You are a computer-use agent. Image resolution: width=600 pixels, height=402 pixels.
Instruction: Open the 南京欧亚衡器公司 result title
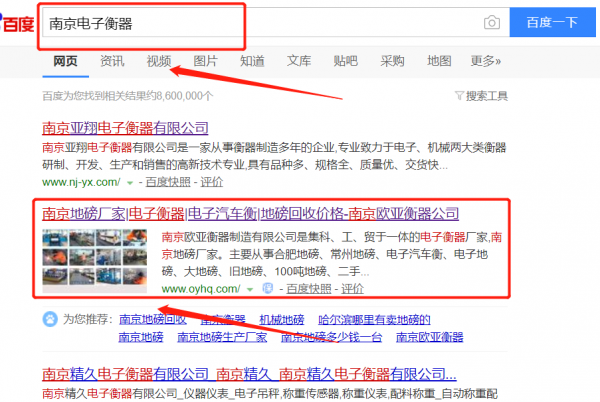(x=250, y=214)
